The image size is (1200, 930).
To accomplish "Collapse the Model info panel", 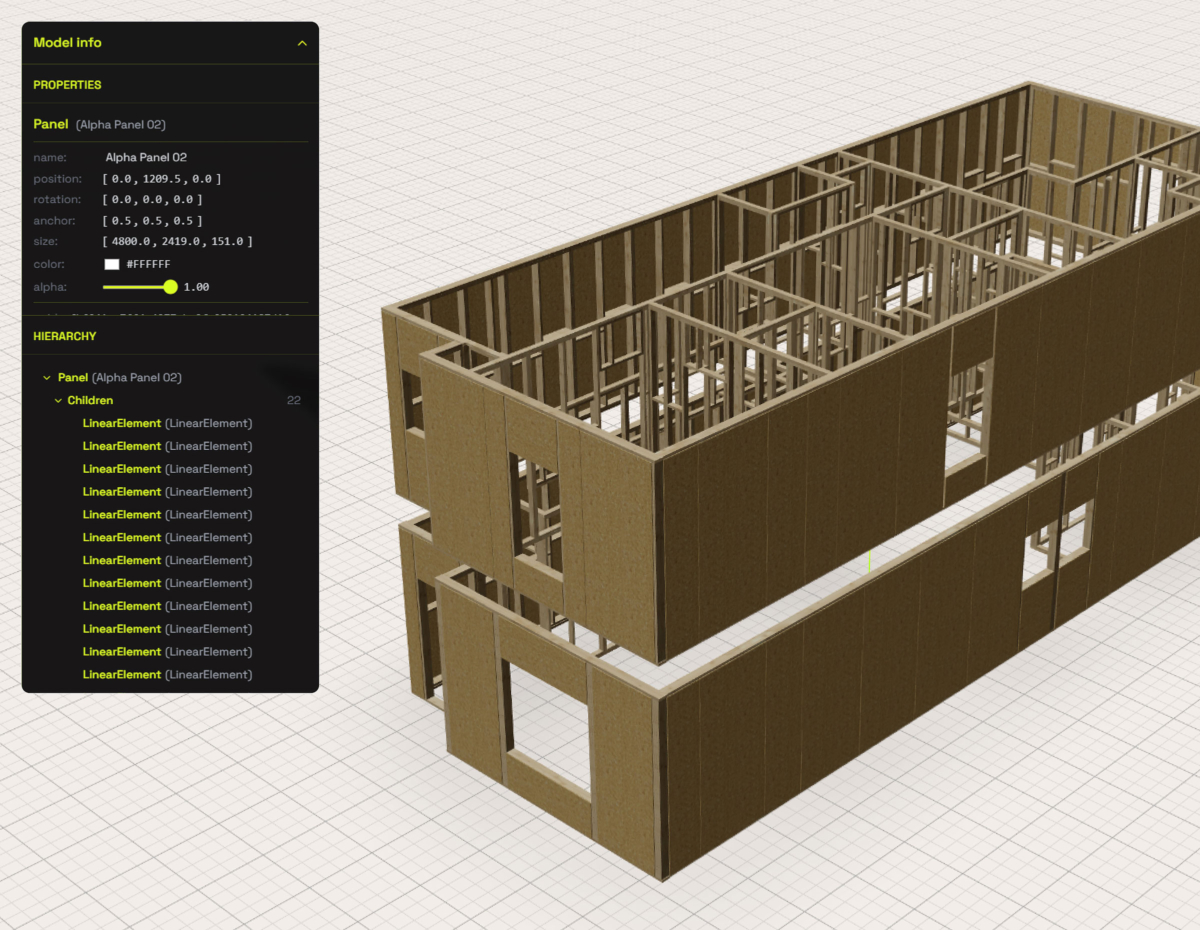I will [x=301, y=43].
